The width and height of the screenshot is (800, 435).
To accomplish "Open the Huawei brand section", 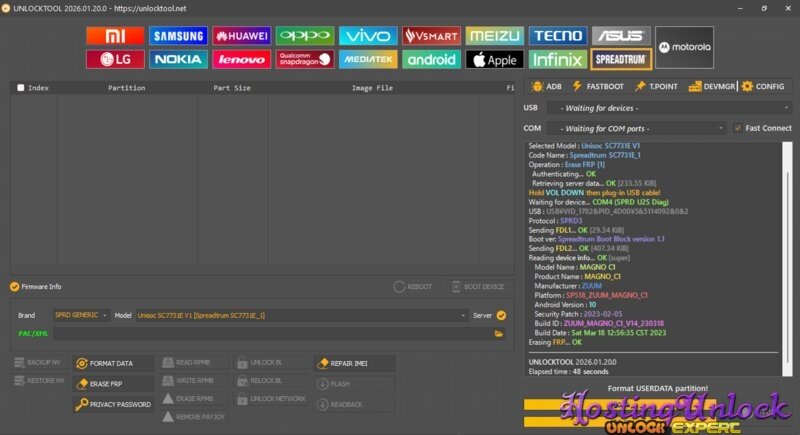I will (241, 35).
